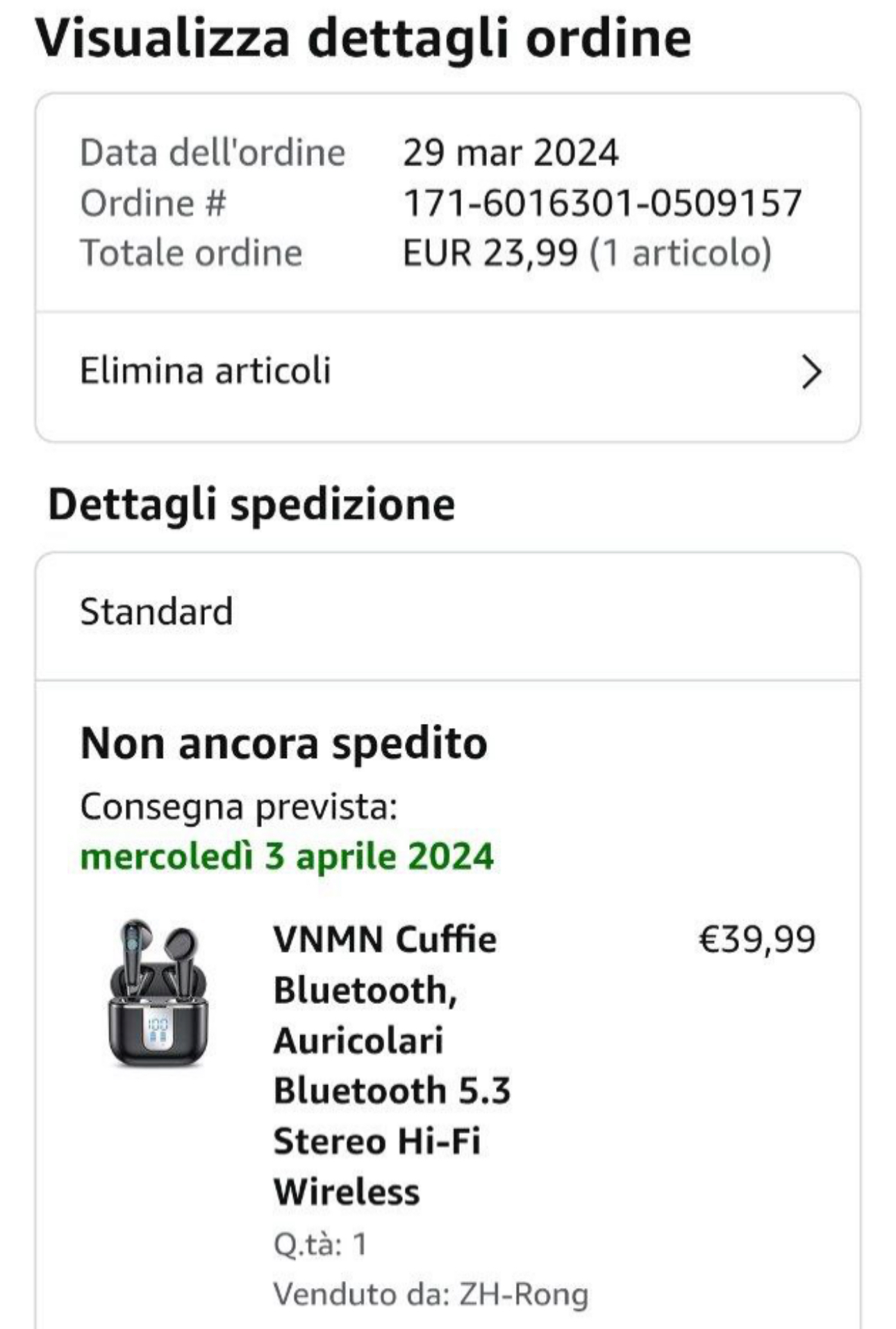Select the order number 171-6016301-0509157
Viewport: 896px width, 1329px height.
pyautogui.click(x=602, y=204)
